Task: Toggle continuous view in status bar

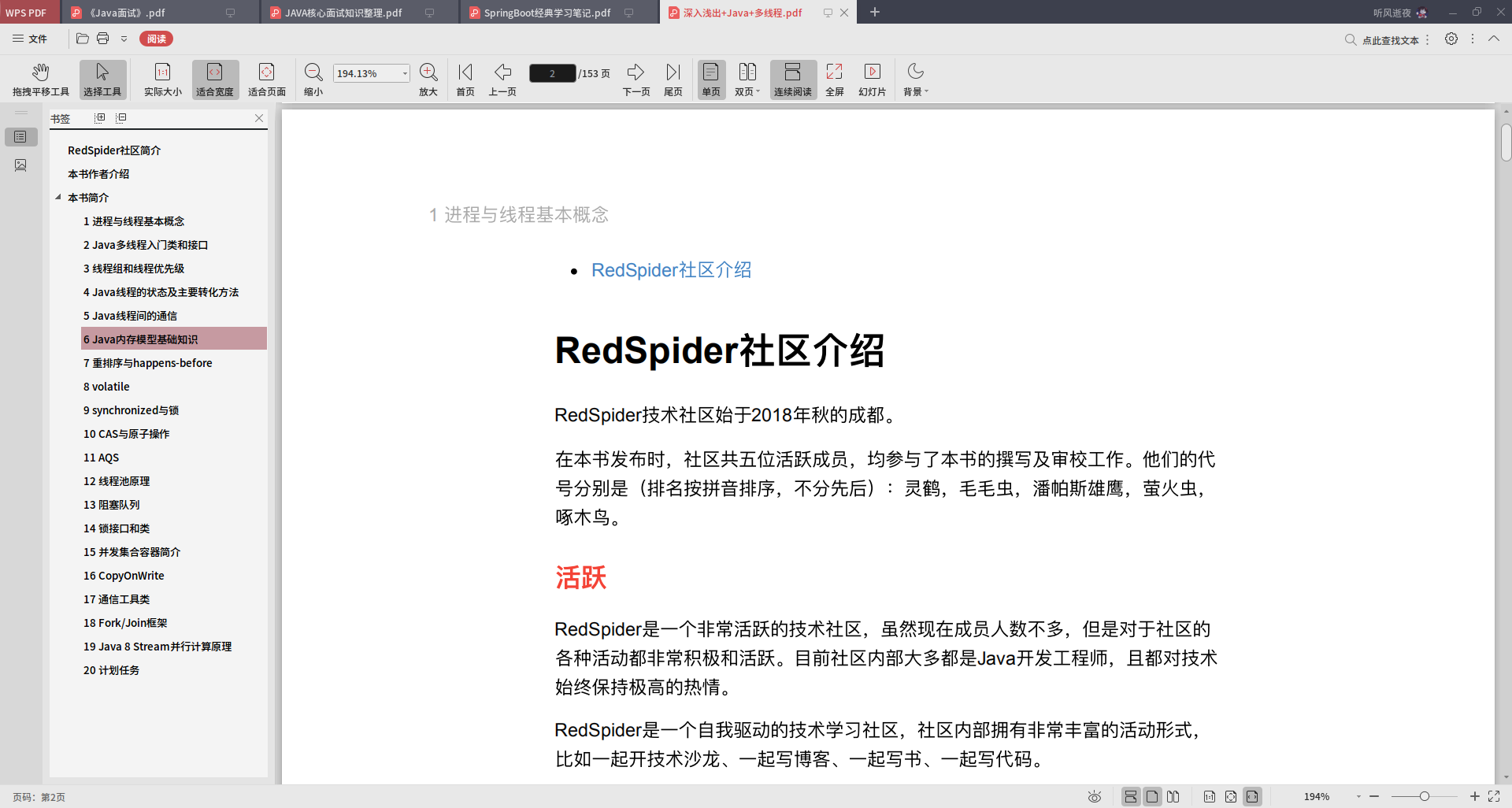Action: [1131, 797]
